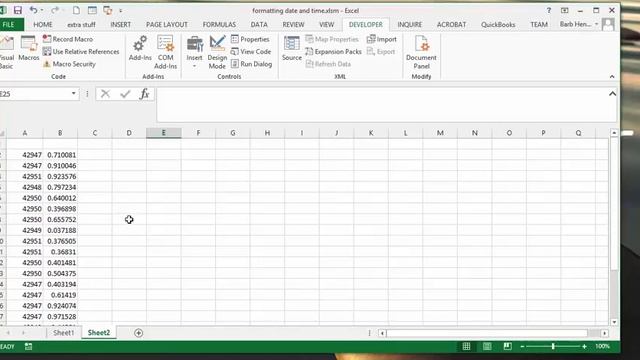The image size is (640, 360).
Task: Collapse the ribbon with the arrow
Action: pos(612,77)
